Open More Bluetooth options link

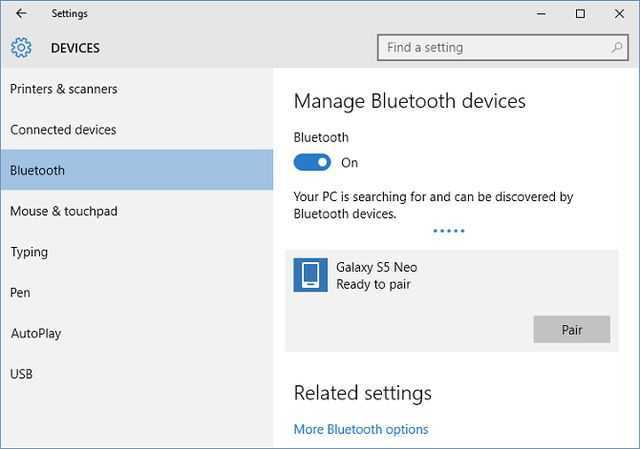[x=361, y=429]
